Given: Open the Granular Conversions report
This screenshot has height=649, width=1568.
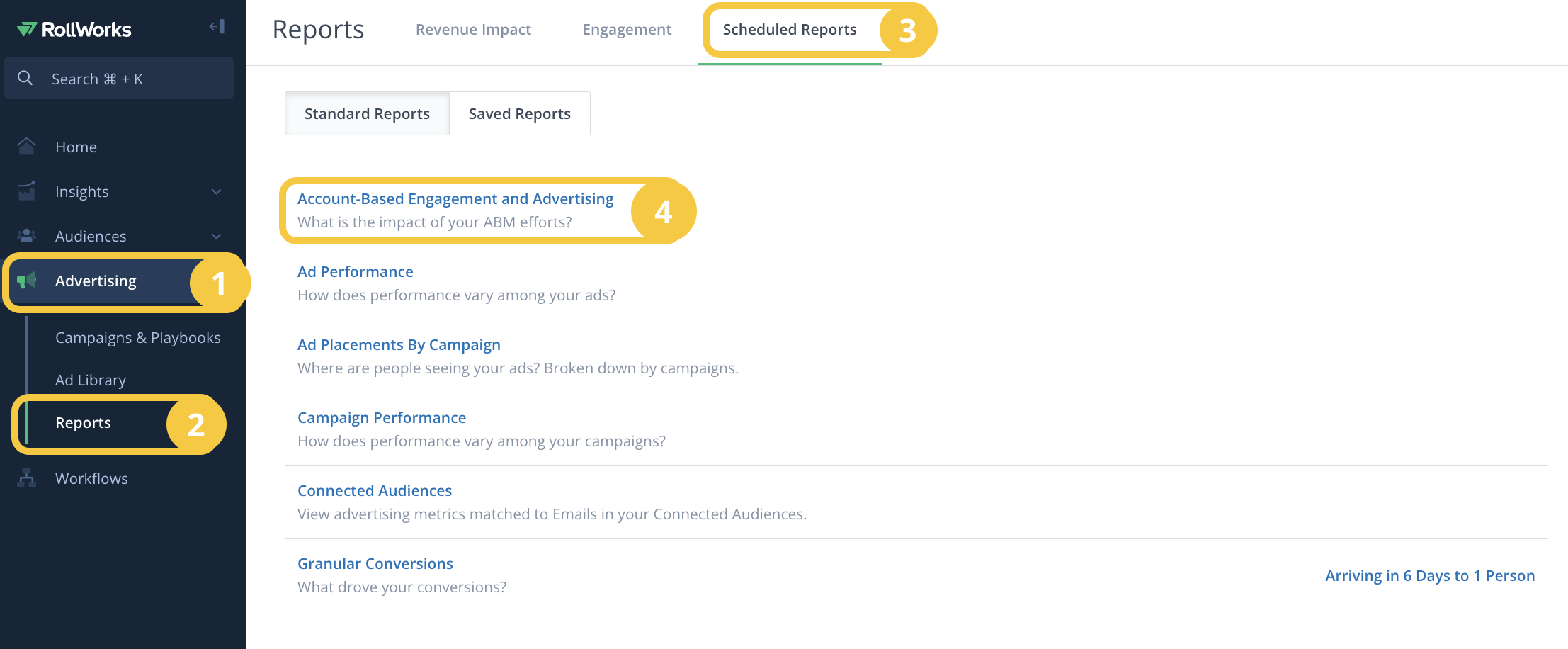Looking at the screenshot, I should point(375,563).
